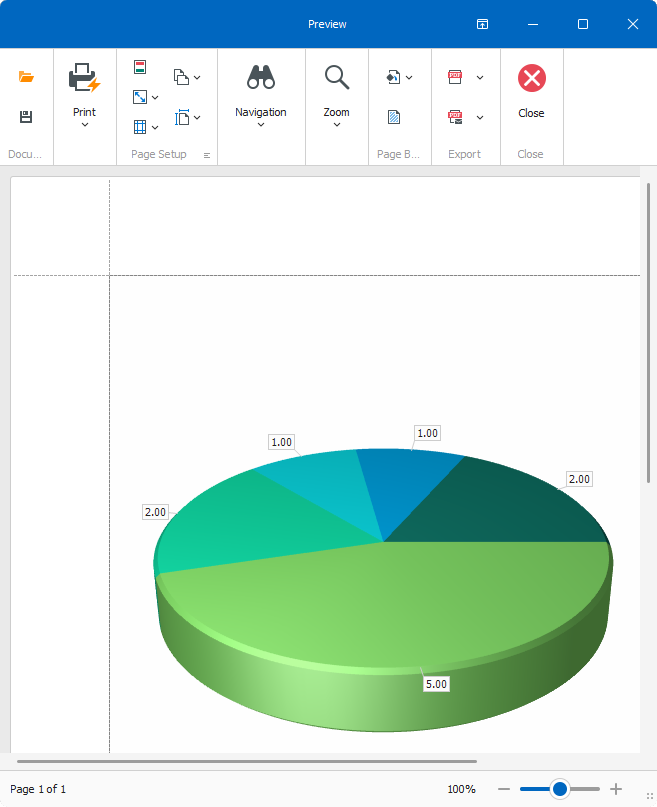The height and width of the screenshot is (807, 657).
Task: Click the Navigation button label
Action: (x=261, y=112)
